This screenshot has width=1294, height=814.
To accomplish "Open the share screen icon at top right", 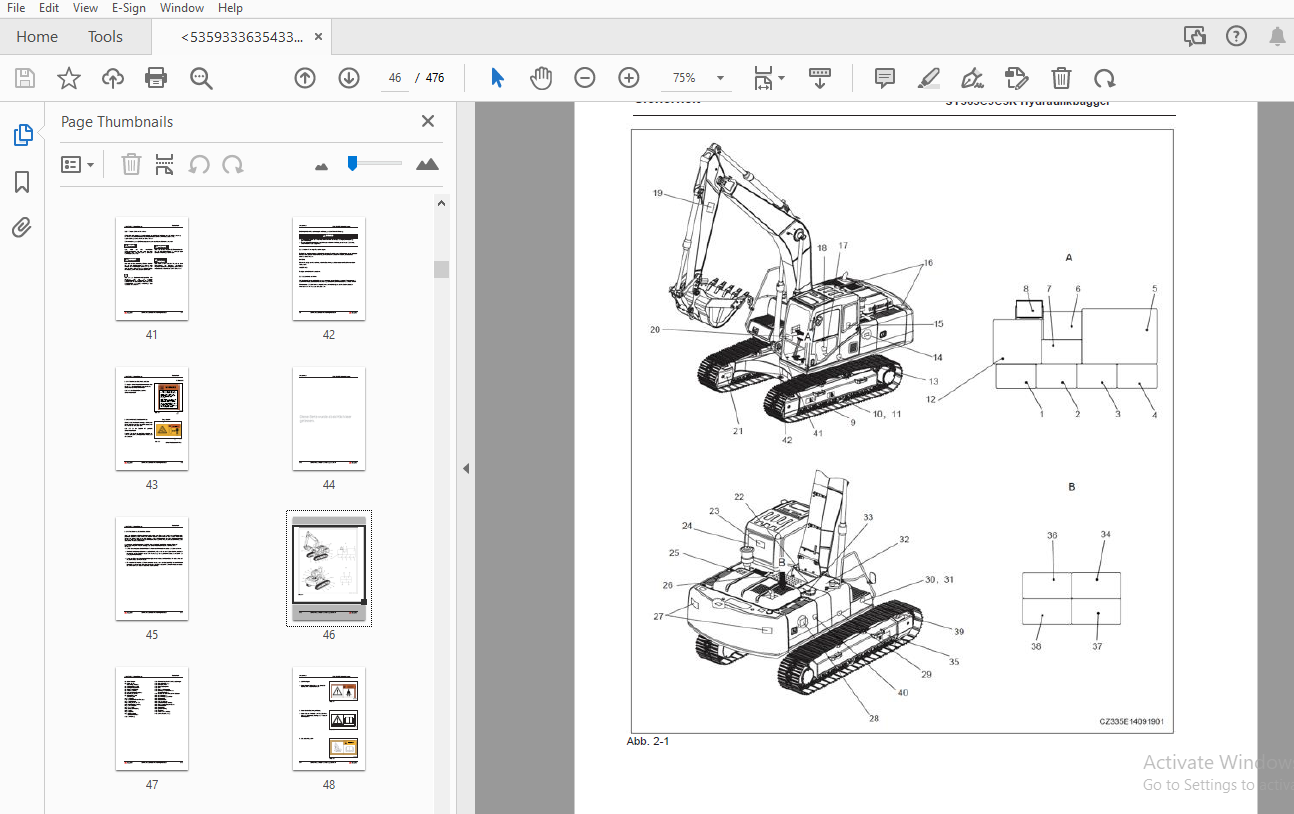I will [x=1194, y=37].
